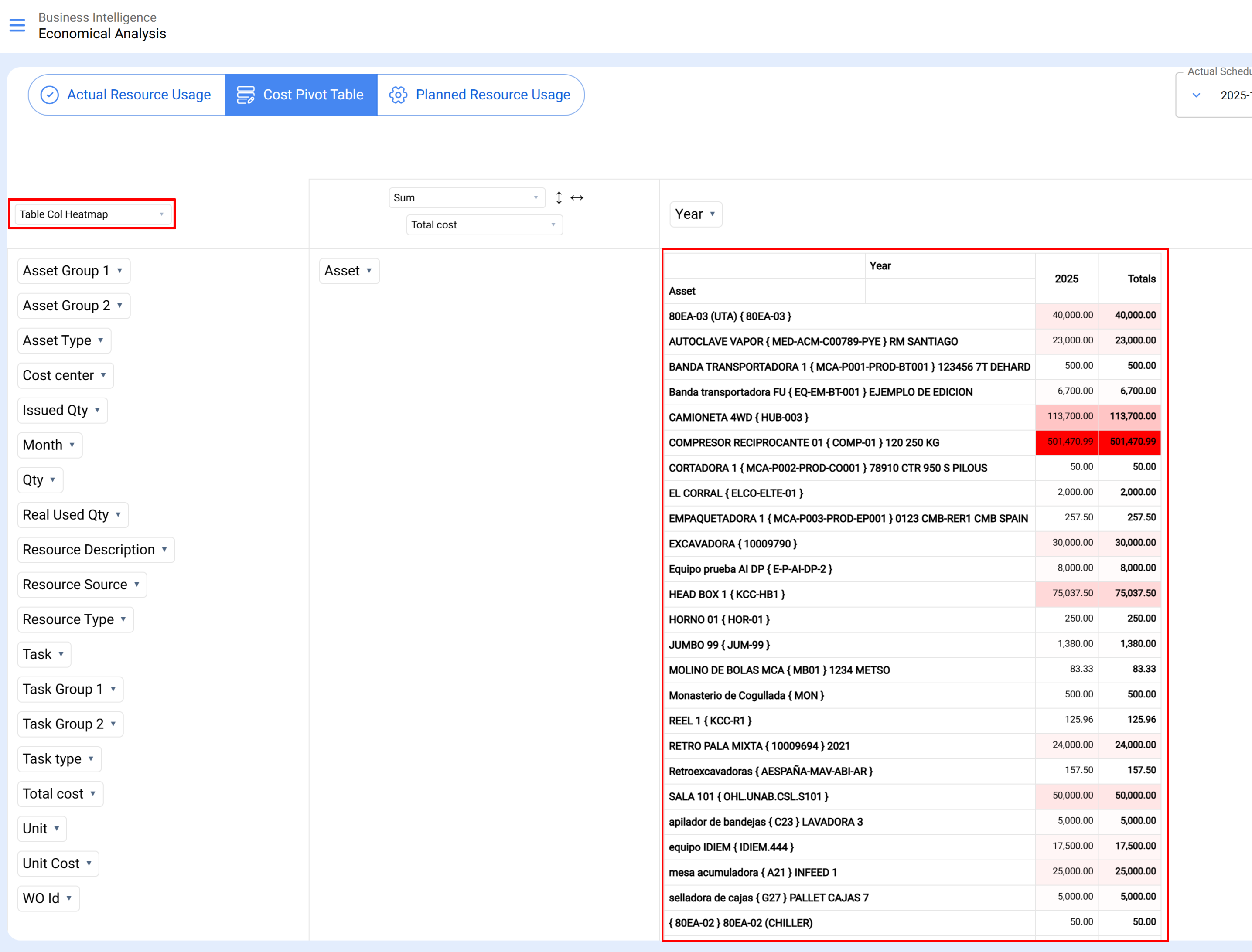
Task: Click the Resource Description attribute field
Action: [89, 550]
